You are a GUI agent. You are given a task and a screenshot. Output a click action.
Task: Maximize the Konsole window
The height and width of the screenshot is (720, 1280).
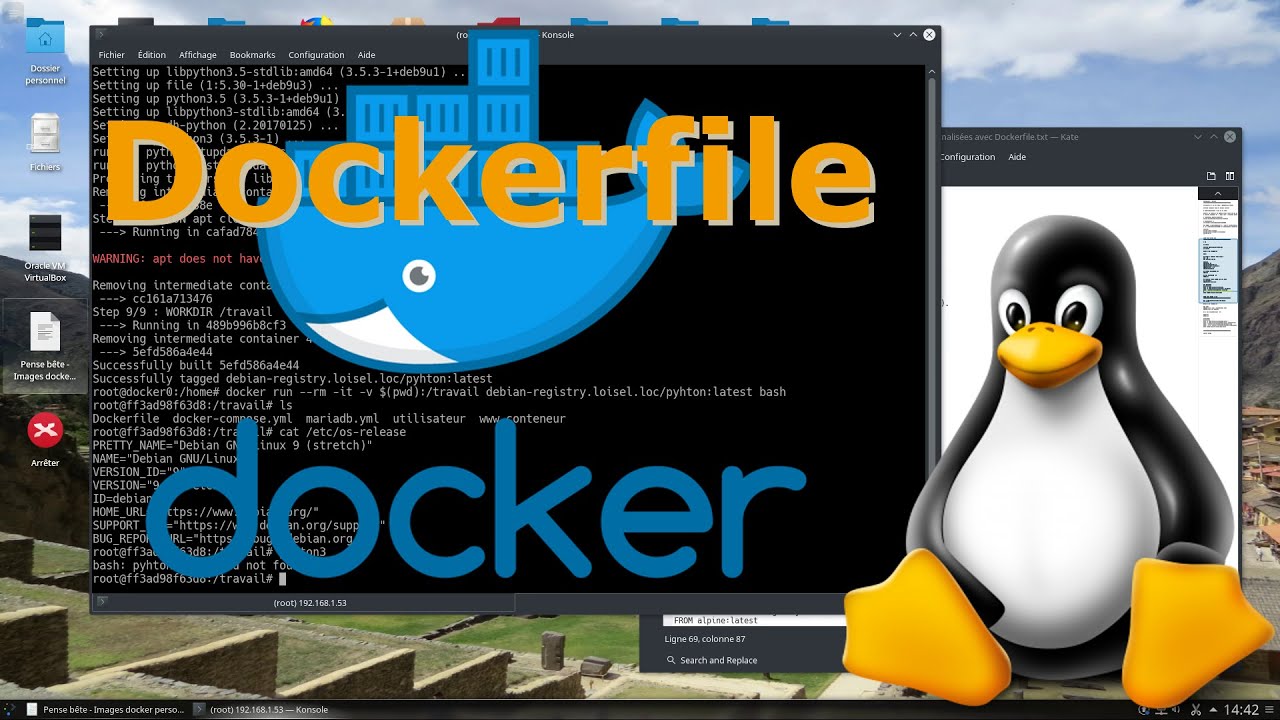tap(913, 35)
